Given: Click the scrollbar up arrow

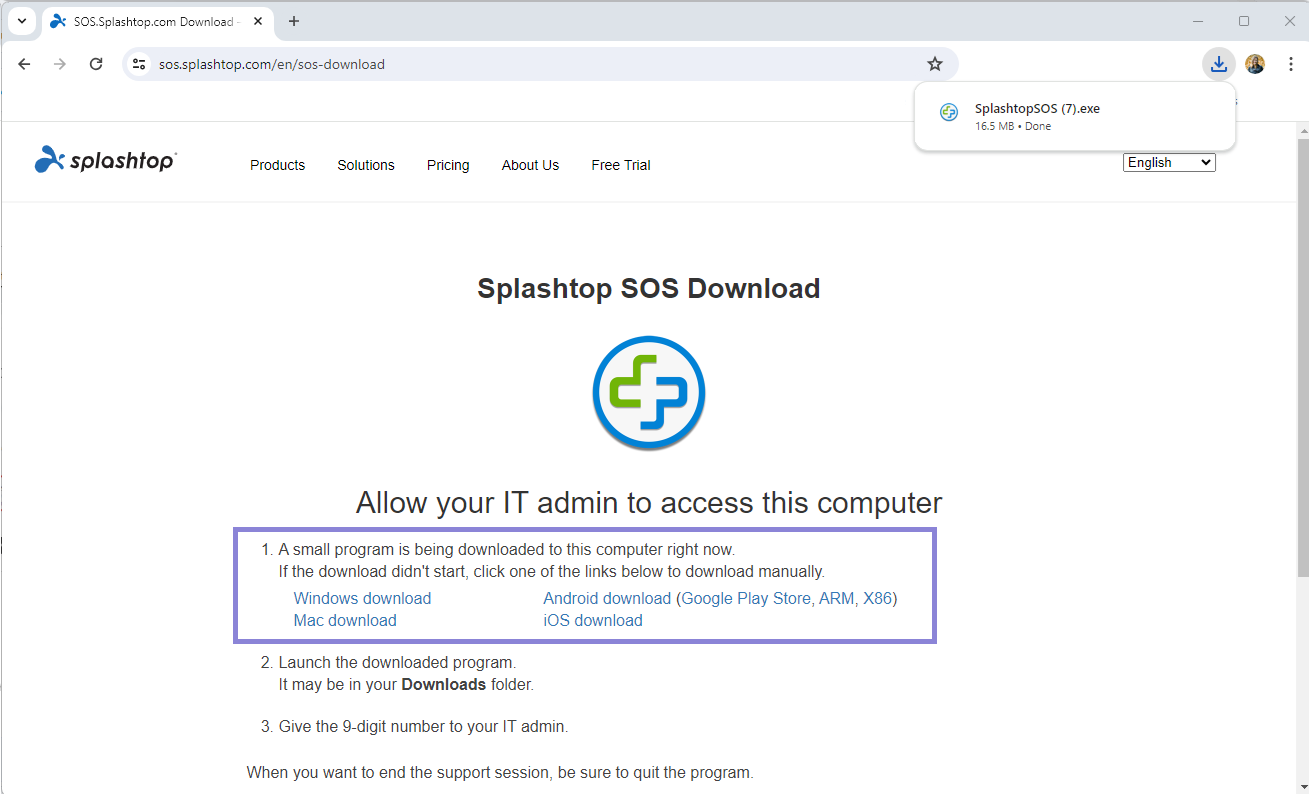Looking at the screenshot, I should [1302, 130].
